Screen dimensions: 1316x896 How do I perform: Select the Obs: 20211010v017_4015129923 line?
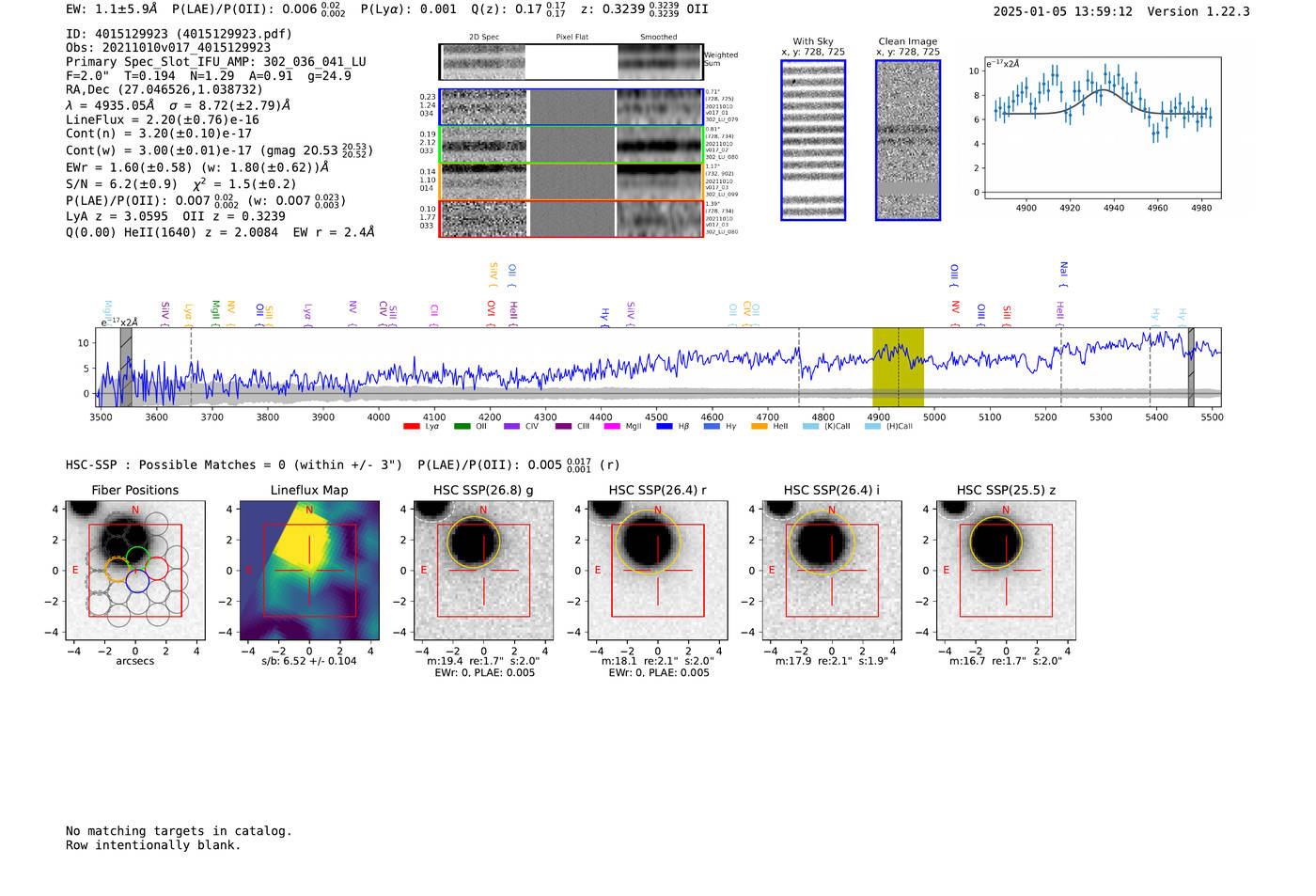tap(168, 48)
